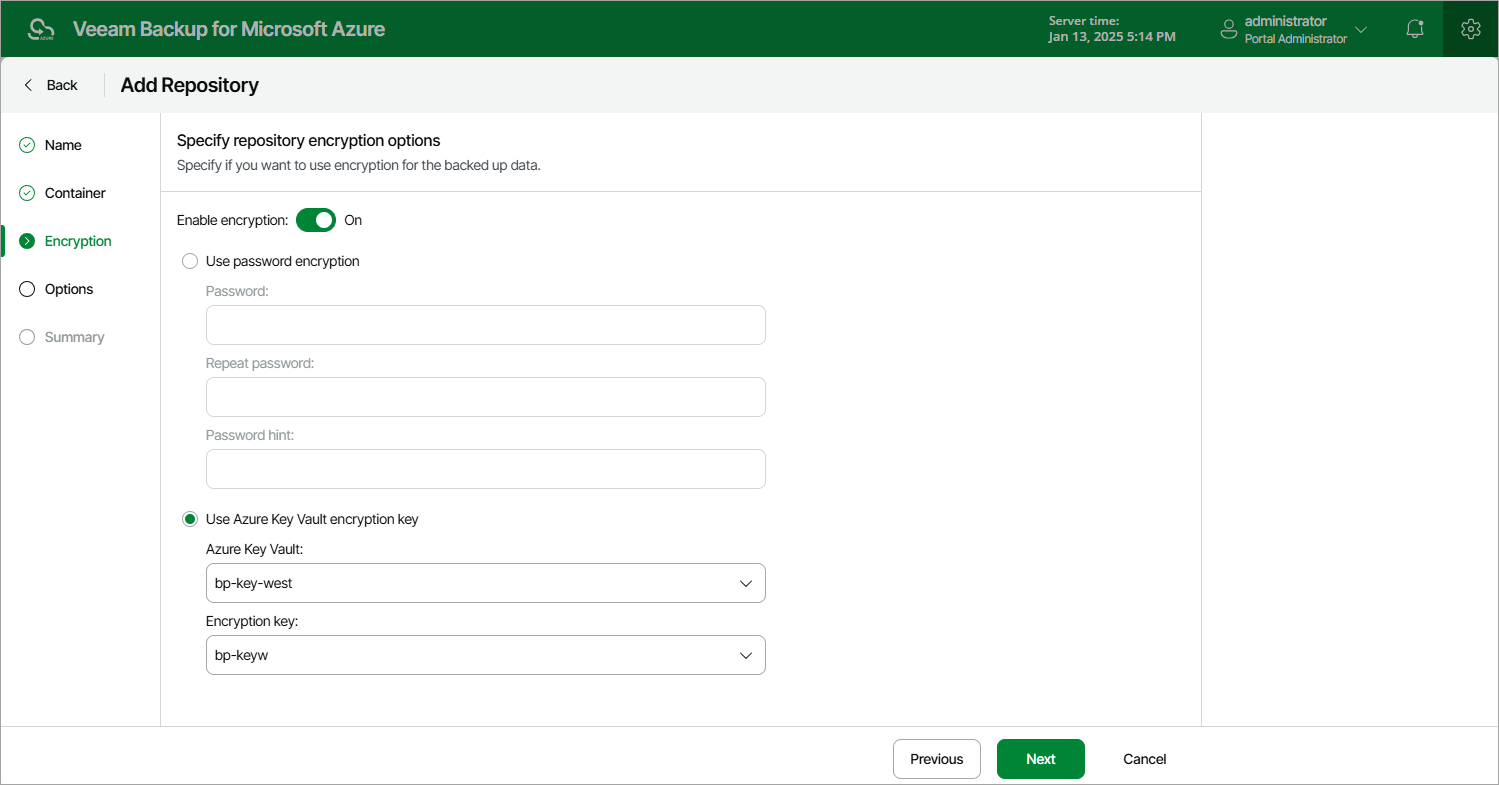1499x785 pixels.
Task: Open the settings gear
Action: [1470, 28]
